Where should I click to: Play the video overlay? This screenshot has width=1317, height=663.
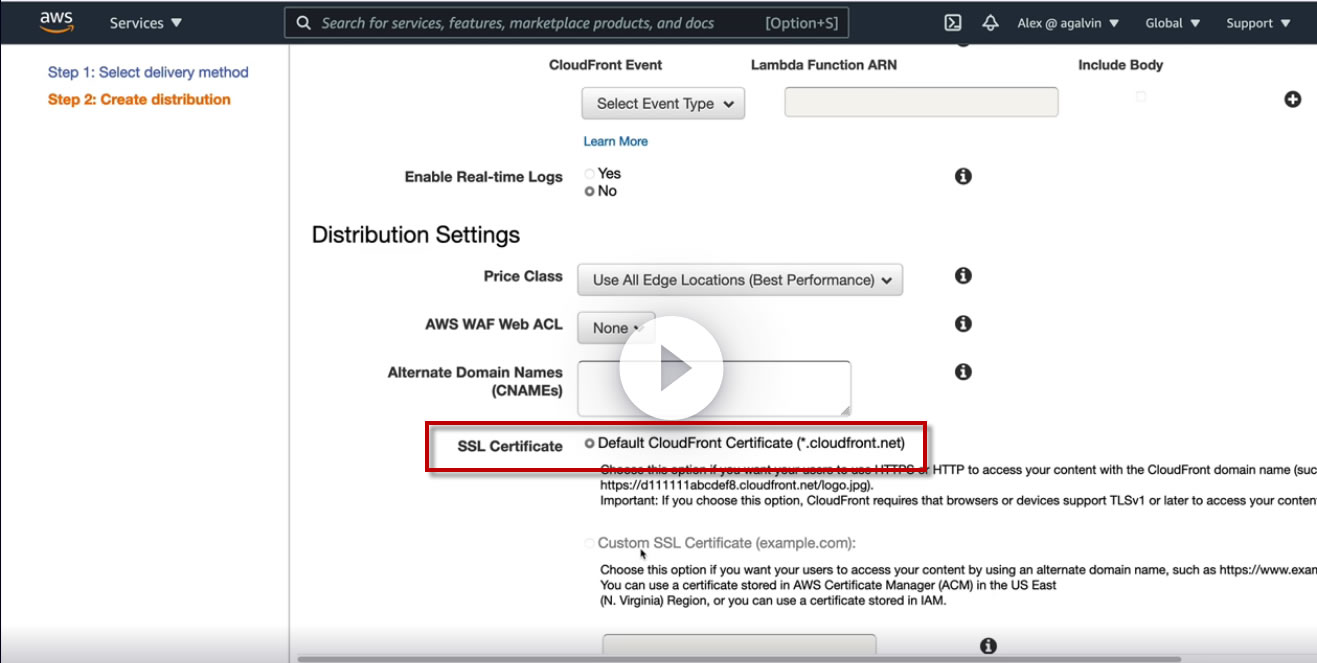[671, 368]
